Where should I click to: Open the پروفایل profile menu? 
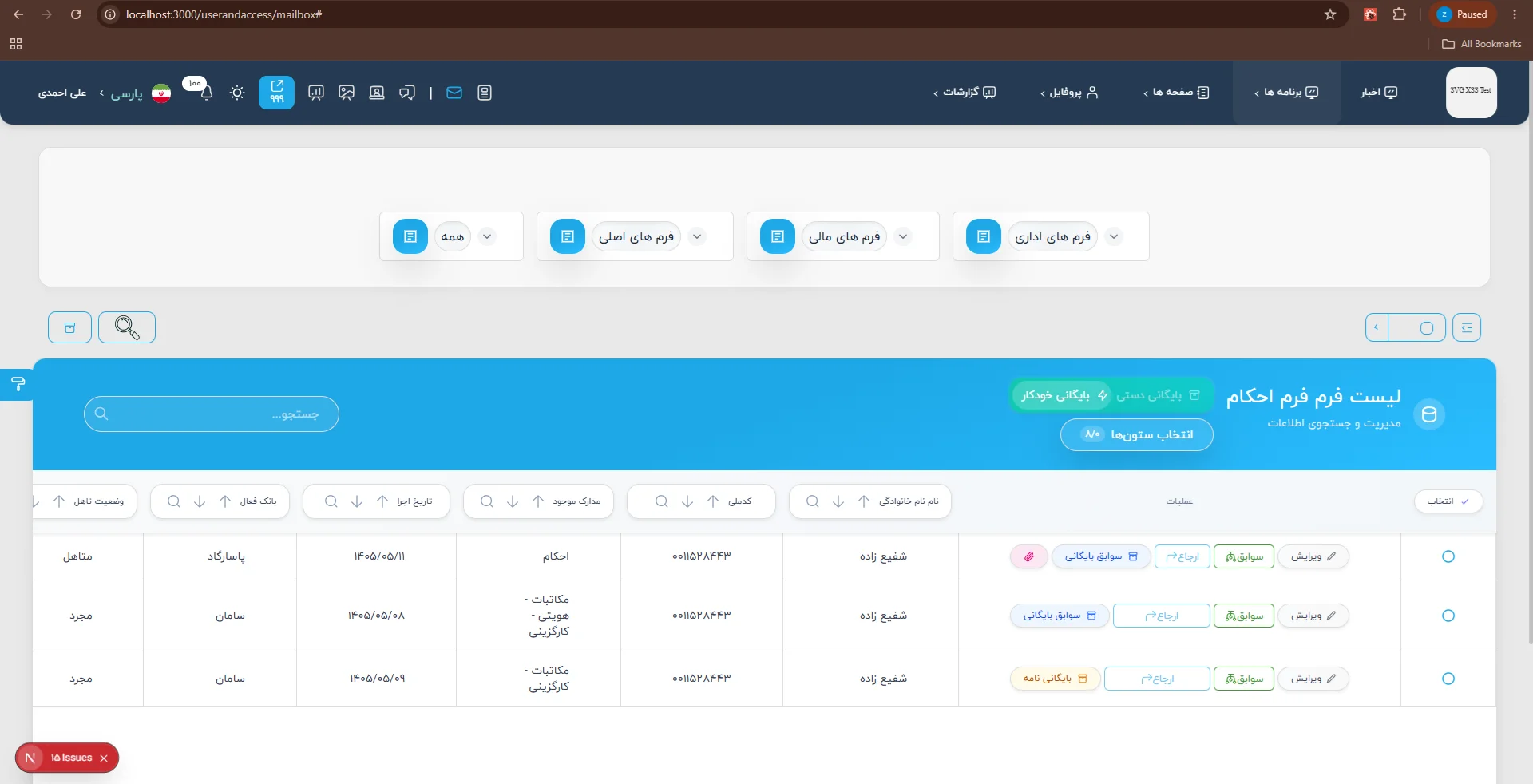[1069, 93]
